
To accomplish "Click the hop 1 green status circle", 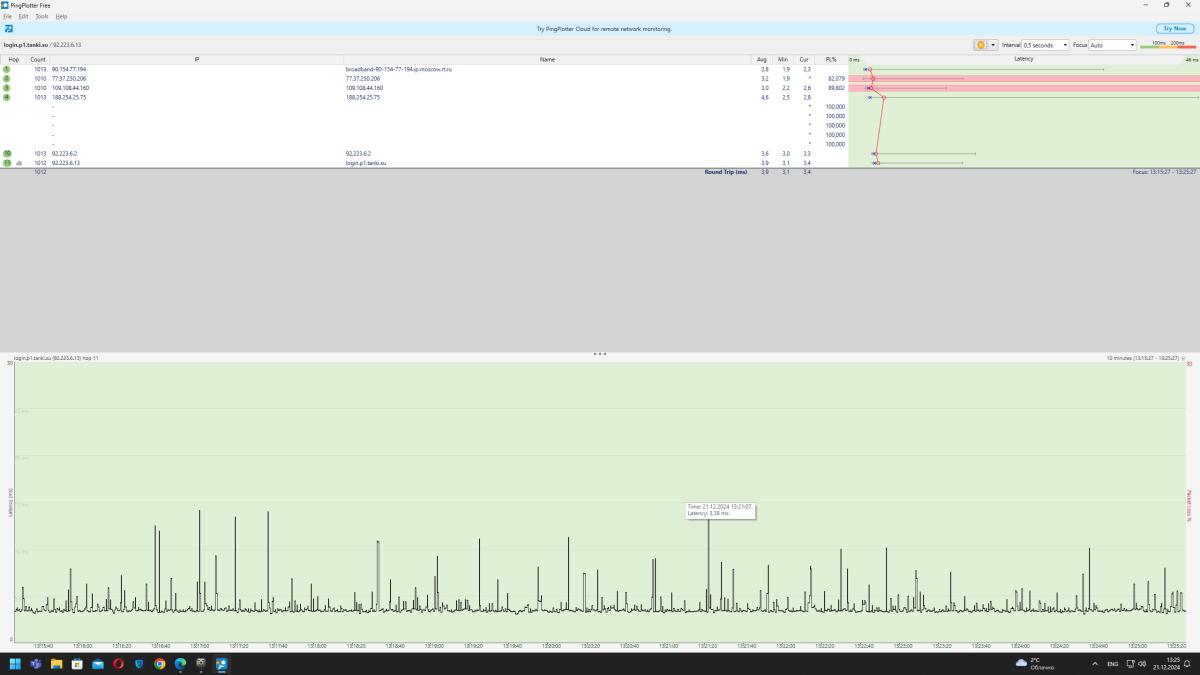I will pos(7,69).
